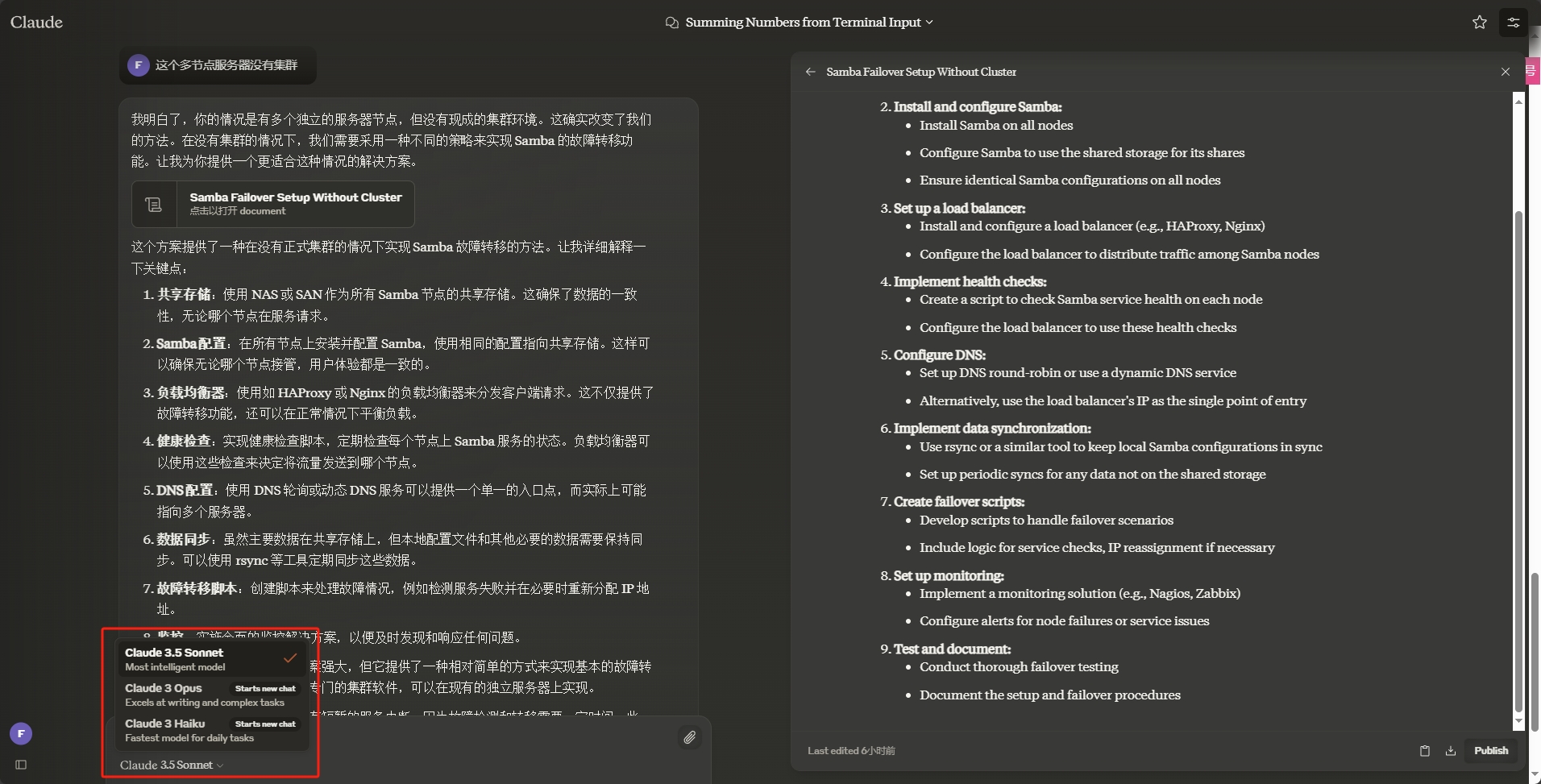Click 'Starts new chat' badge for Opus
The width and height of the screenshot is (1541, 784).
[265, 688]
